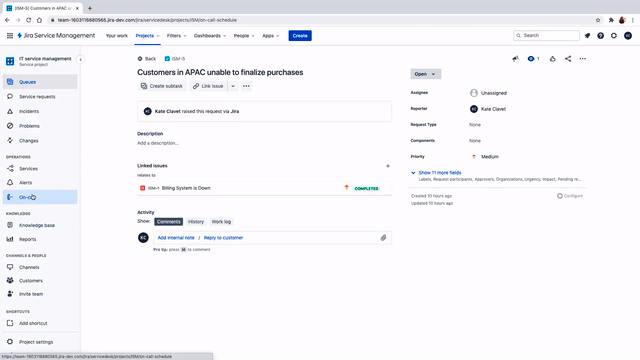Open Project settings in the sidebar
Viewport: 640px width, 360px height.
40,342
